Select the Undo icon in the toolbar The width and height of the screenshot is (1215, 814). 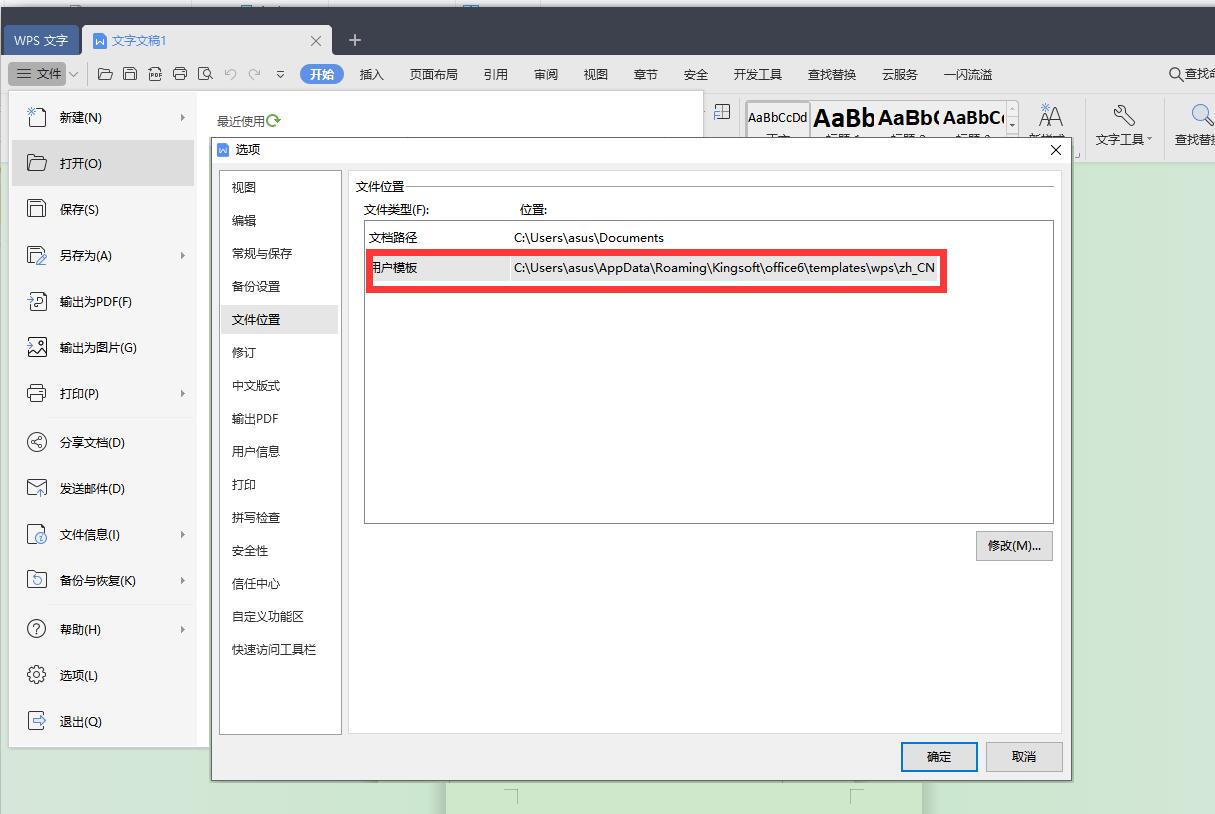(x=232, y=74)
